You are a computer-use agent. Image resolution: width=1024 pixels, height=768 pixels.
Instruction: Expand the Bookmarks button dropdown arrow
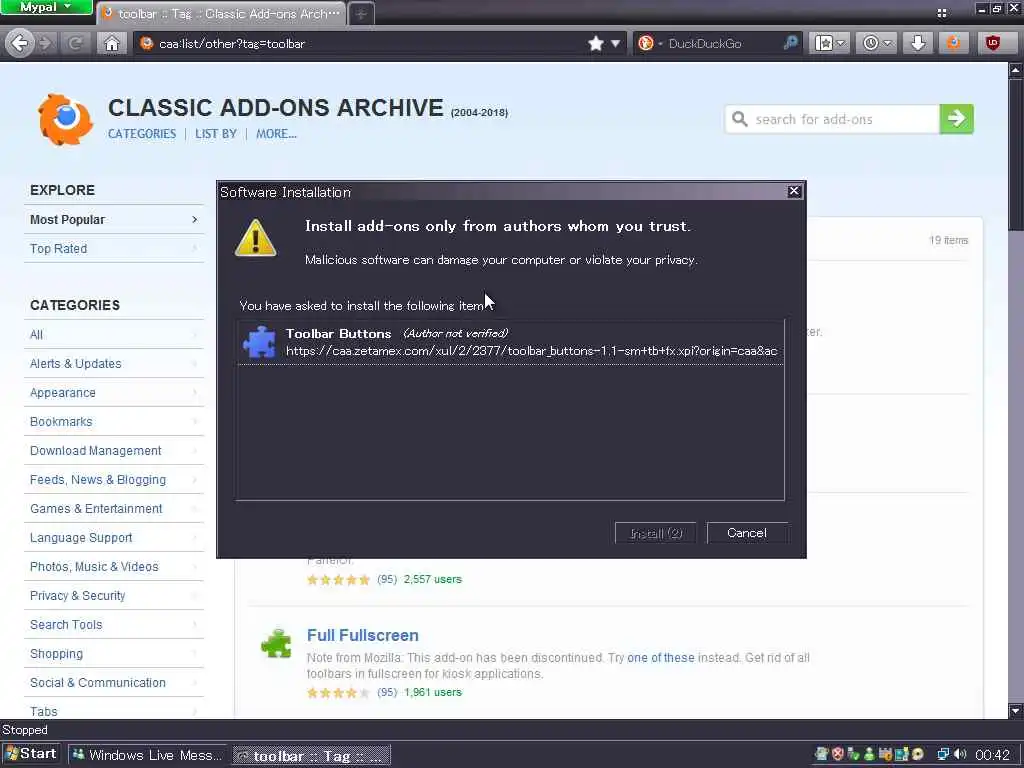[x=840, y=44]
